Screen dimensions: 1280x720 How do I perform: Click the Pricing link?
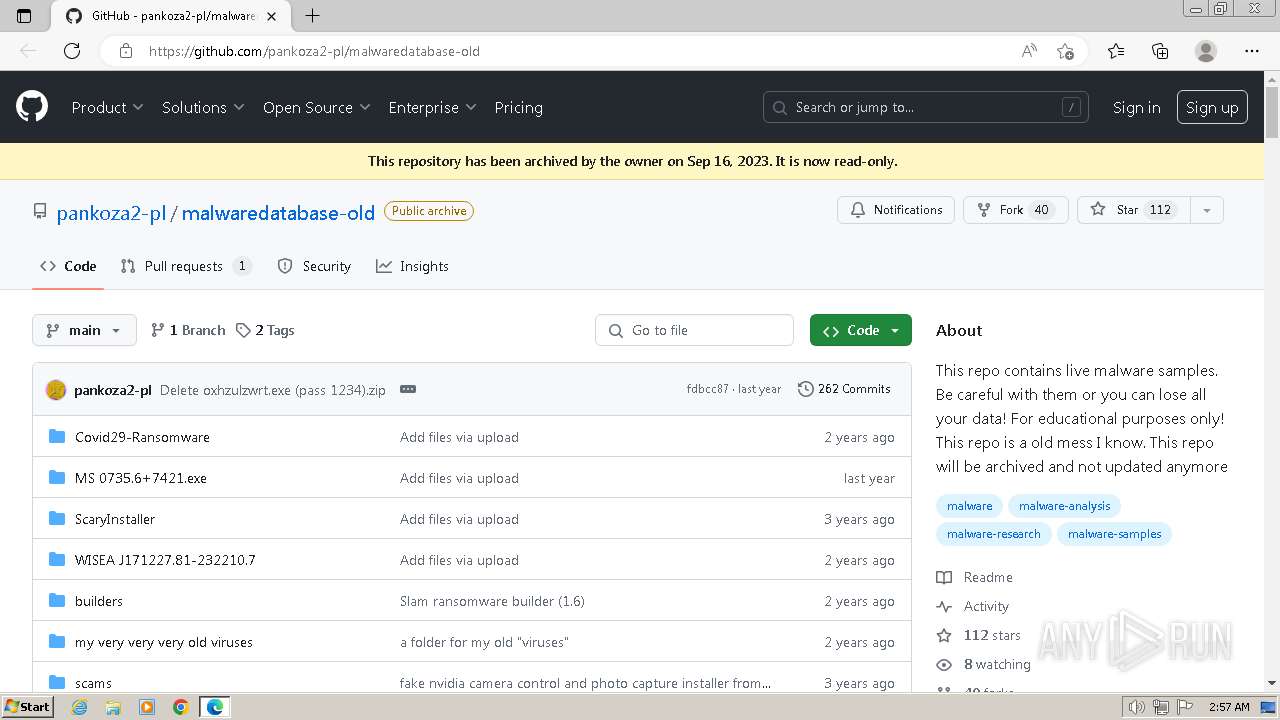(518, 107)
